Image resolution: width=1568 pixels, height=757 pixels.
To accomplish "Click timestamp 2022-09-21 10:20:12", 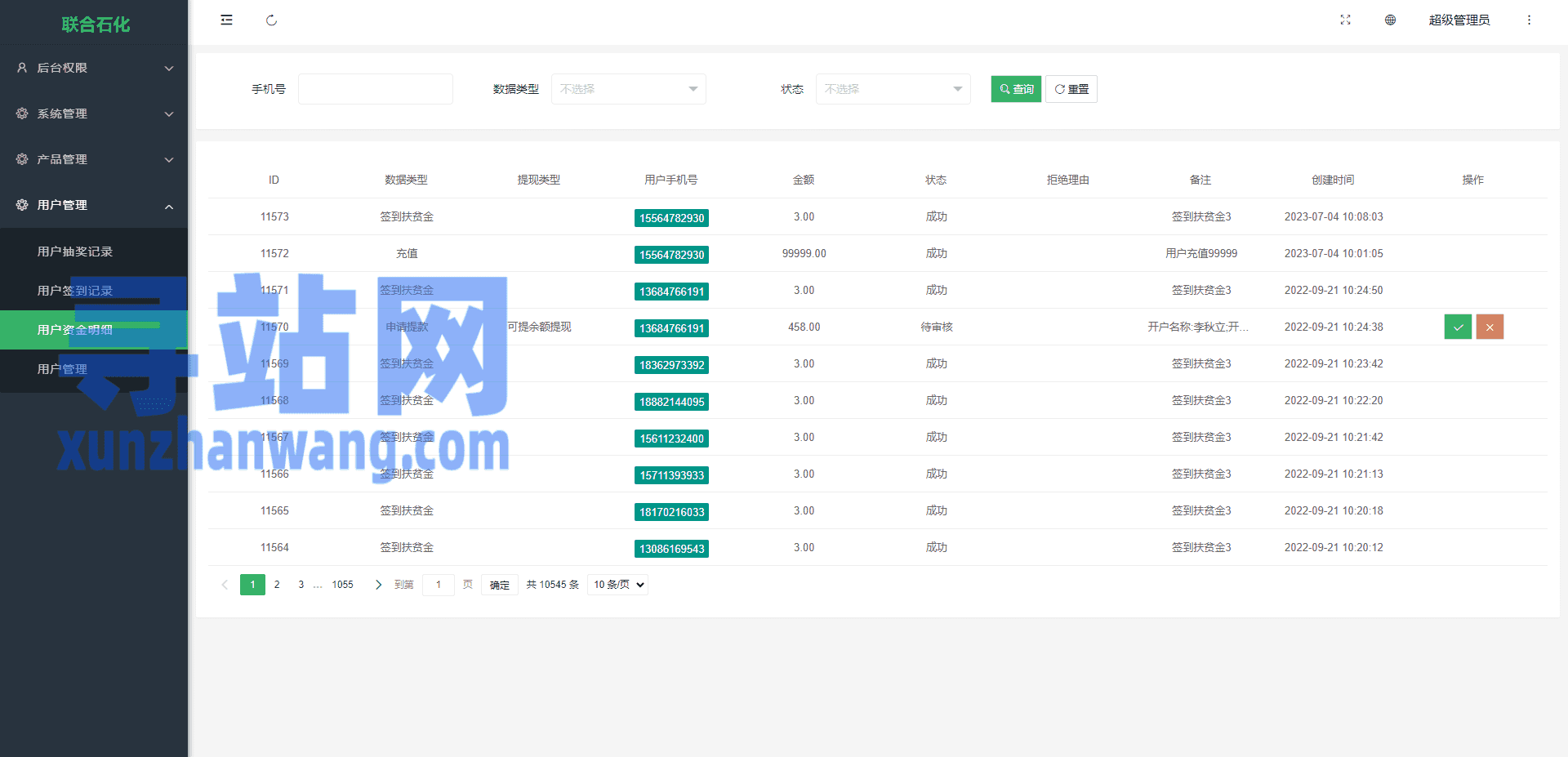I will tap(1334, 547).
